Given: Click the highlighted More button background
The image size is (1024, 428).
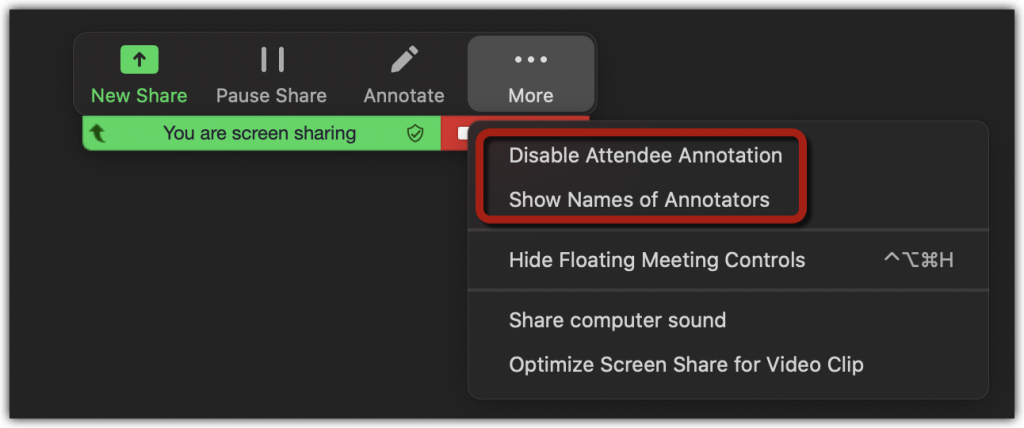Looking at the screenshot, I should pos(531,73).
